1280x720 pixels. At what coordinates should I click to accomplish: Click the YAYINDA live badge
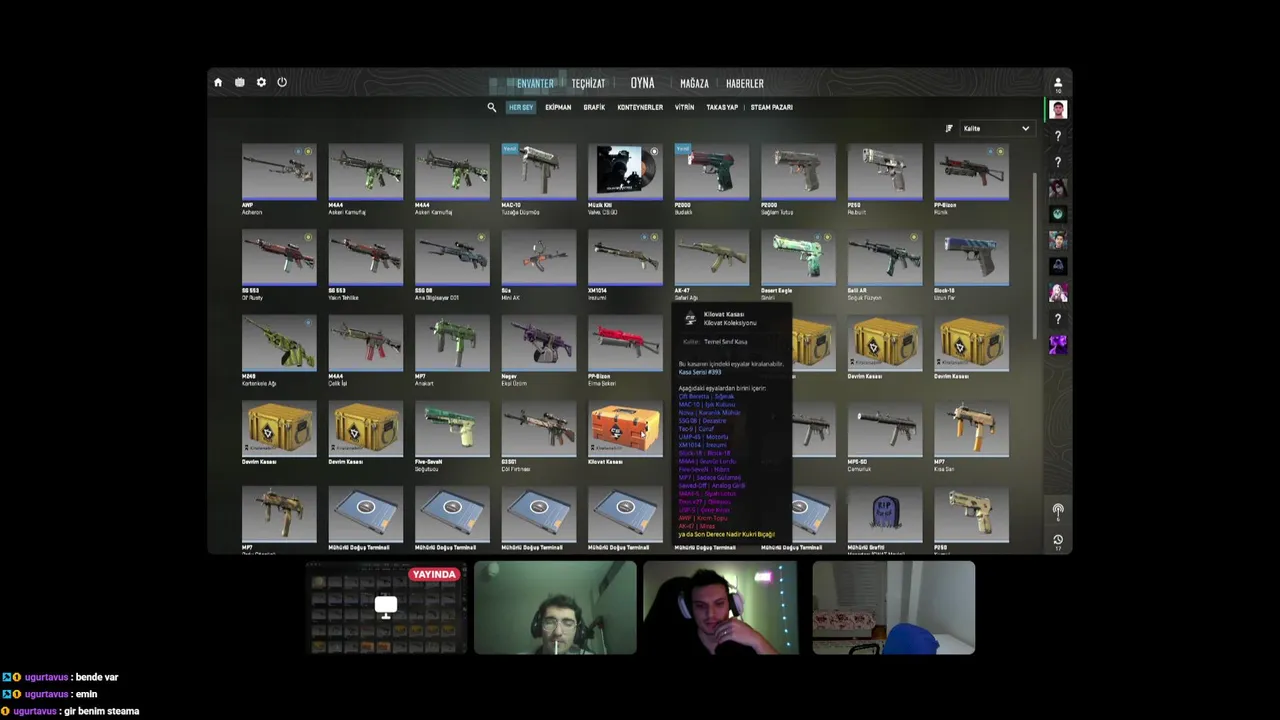(434, 574)
